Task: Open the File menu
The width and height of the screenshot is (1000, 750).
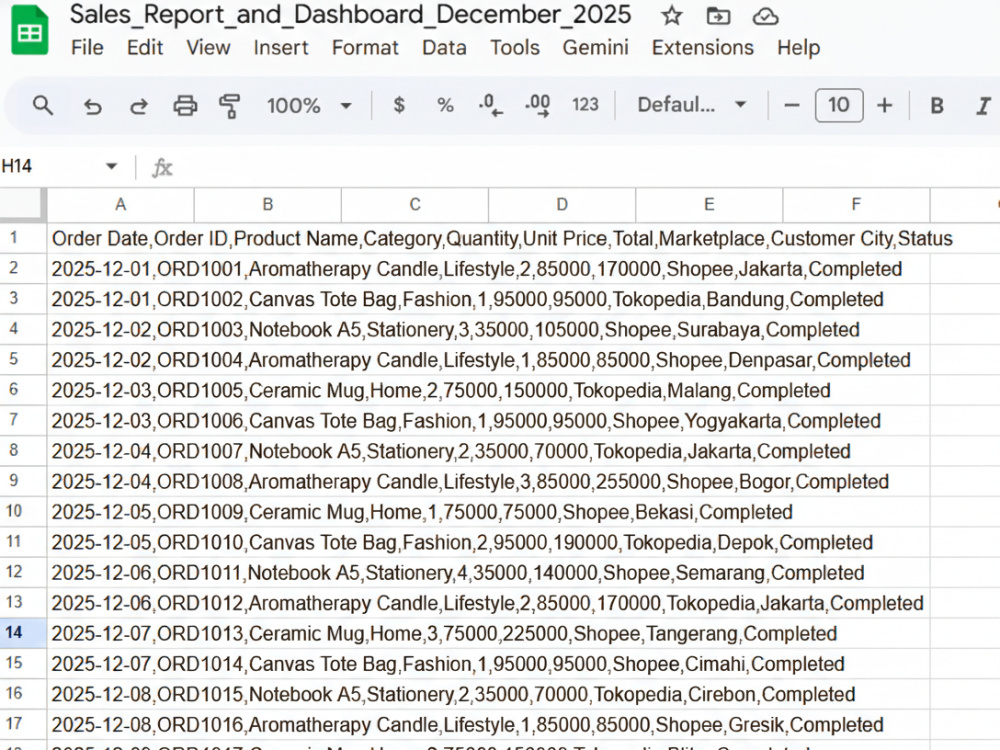Action: pyautogui.click(x=87, y=47)
